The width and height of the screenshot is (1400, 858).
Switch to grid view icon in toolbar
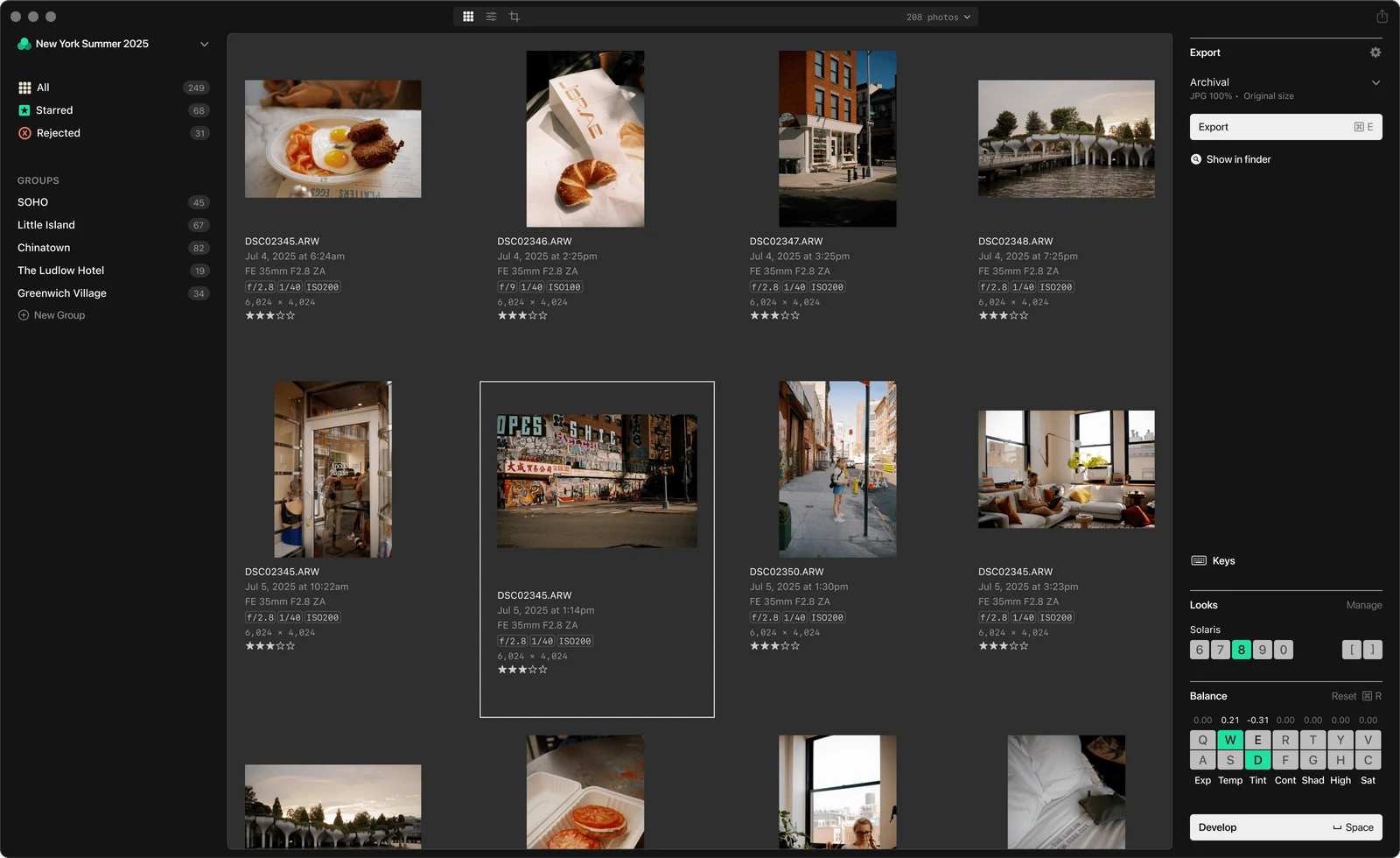click(x=468, y=17)
